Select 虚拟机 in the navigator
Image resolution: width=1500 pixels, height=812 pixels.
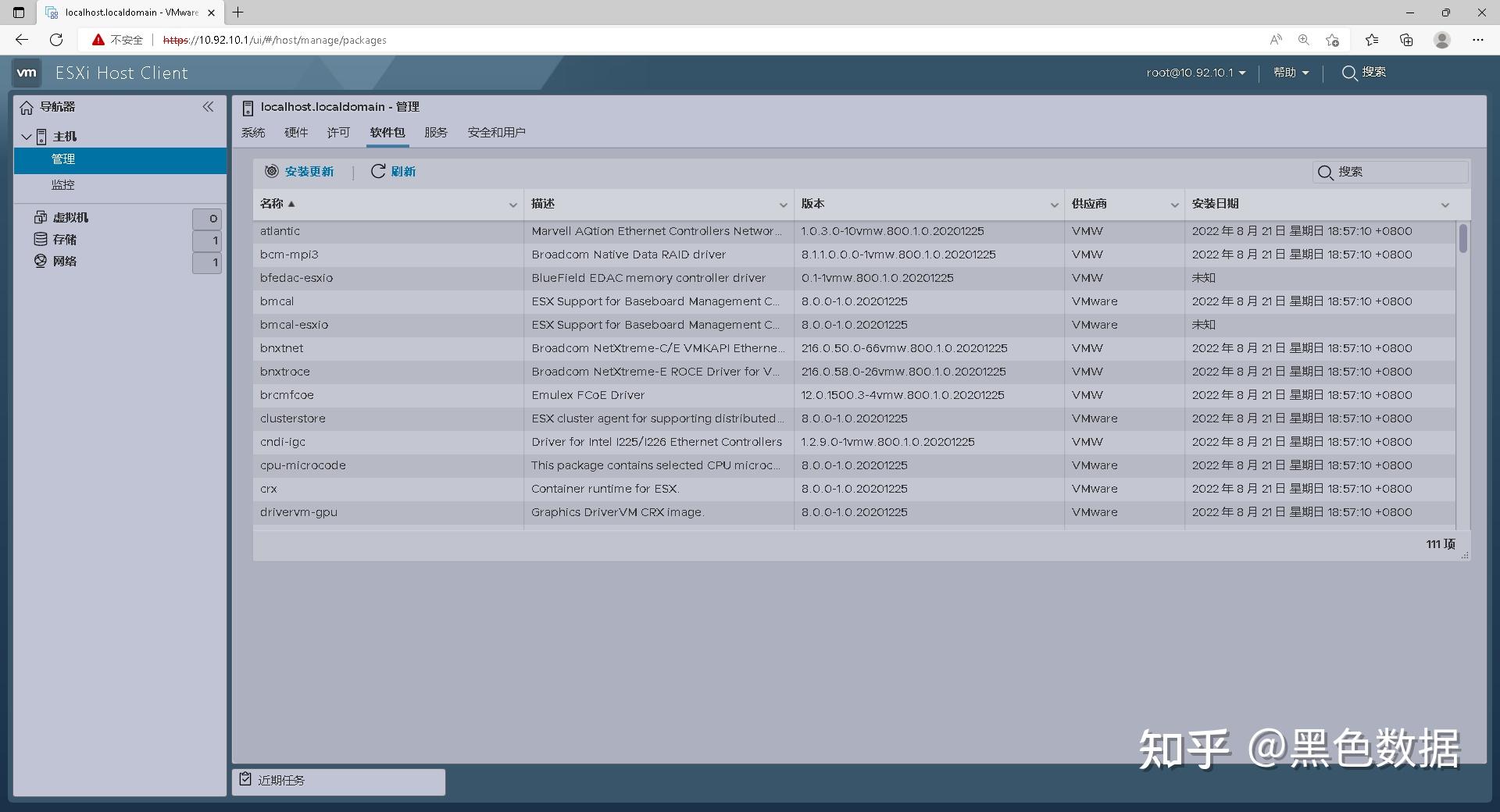[x=70, y=217]
